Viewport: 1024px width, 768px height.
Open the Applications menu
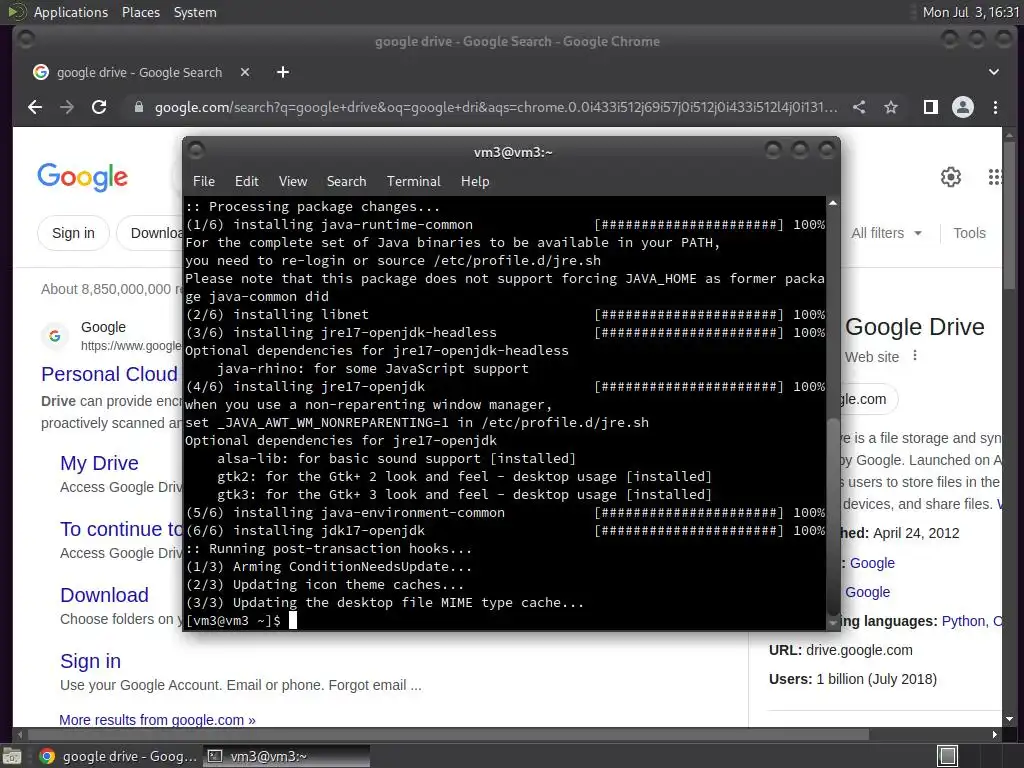[71, 12]
